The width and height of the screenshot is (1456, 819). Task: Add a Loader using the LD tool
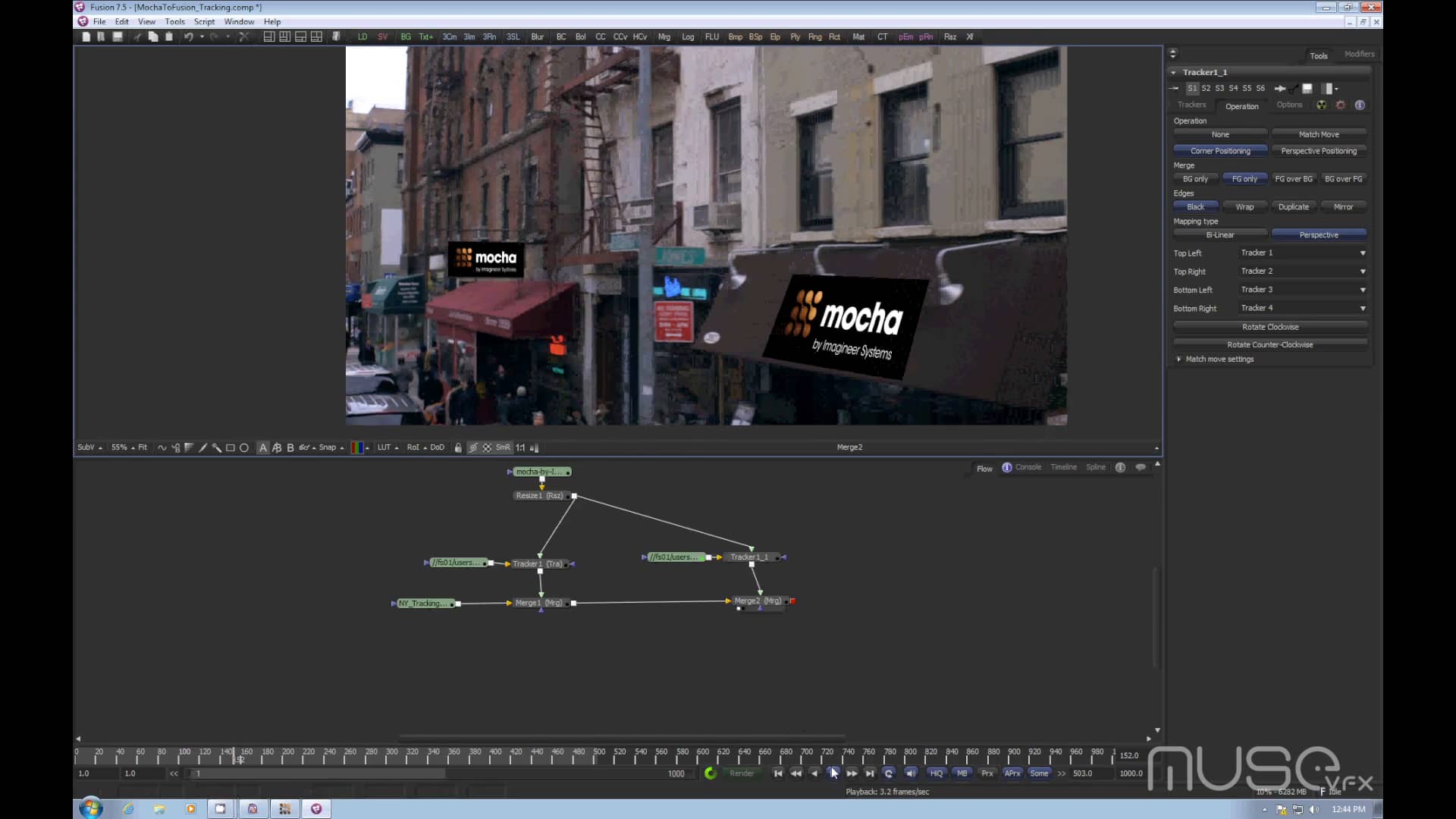pyautogui.click(x=362, y=36)
